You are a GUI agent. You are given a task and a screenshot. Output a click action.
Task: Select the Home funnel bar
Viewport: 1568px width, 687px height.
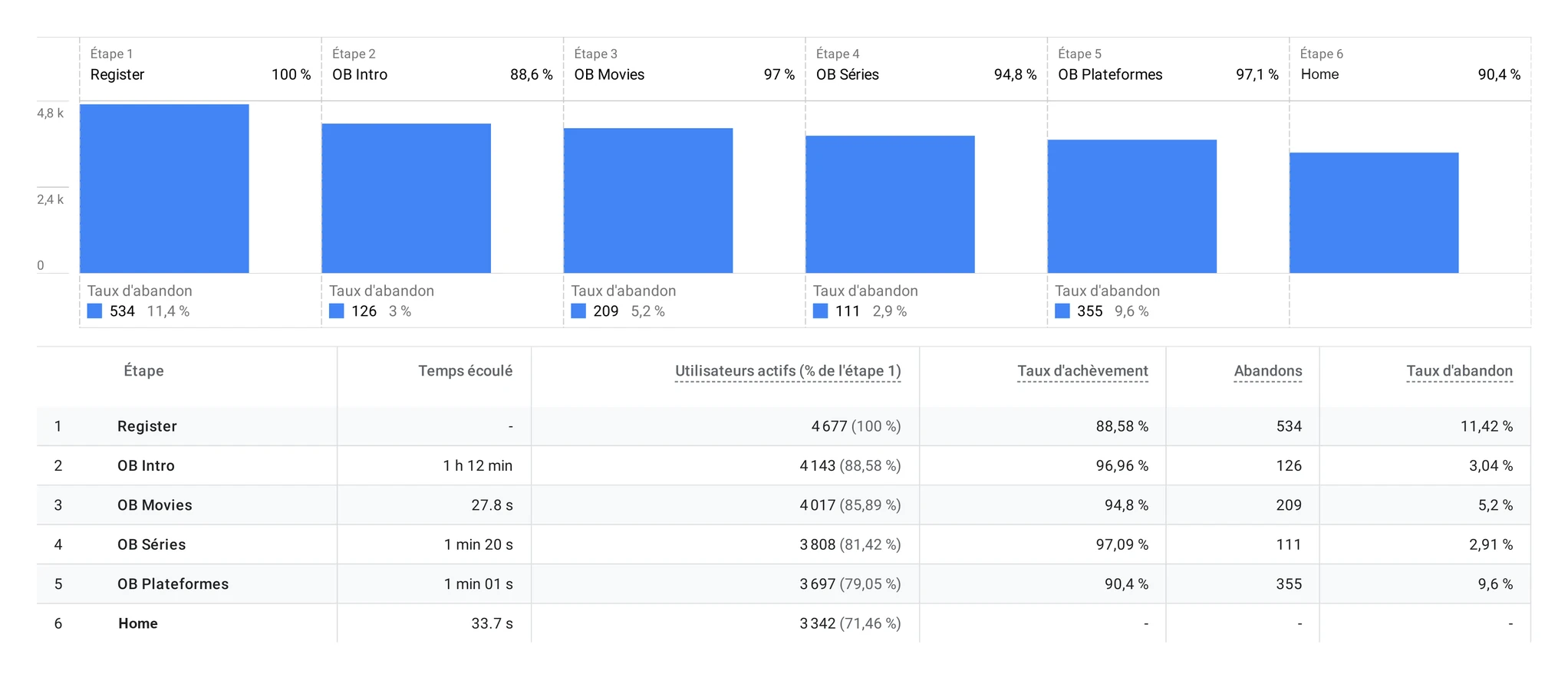(1374, 212)
